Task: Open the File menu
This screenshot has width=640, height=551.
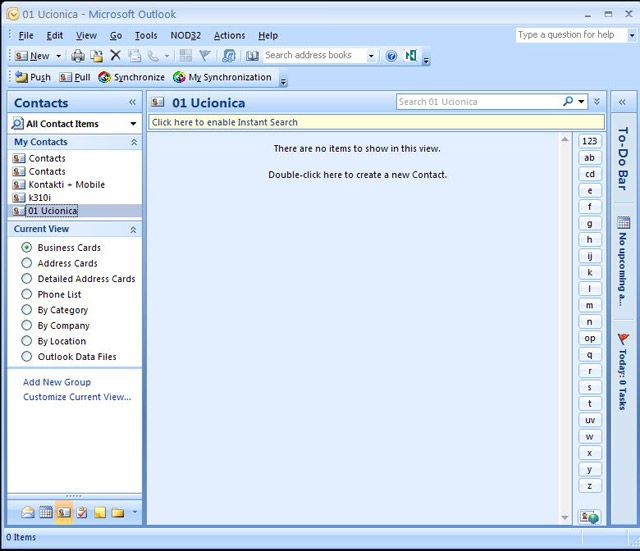Action: click(26, 36)
